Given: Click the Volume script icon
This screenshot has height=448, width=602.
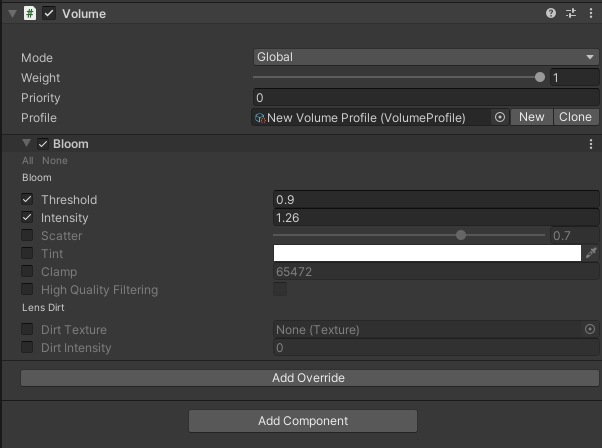Looking at the screenshot, I should point(30,14).
